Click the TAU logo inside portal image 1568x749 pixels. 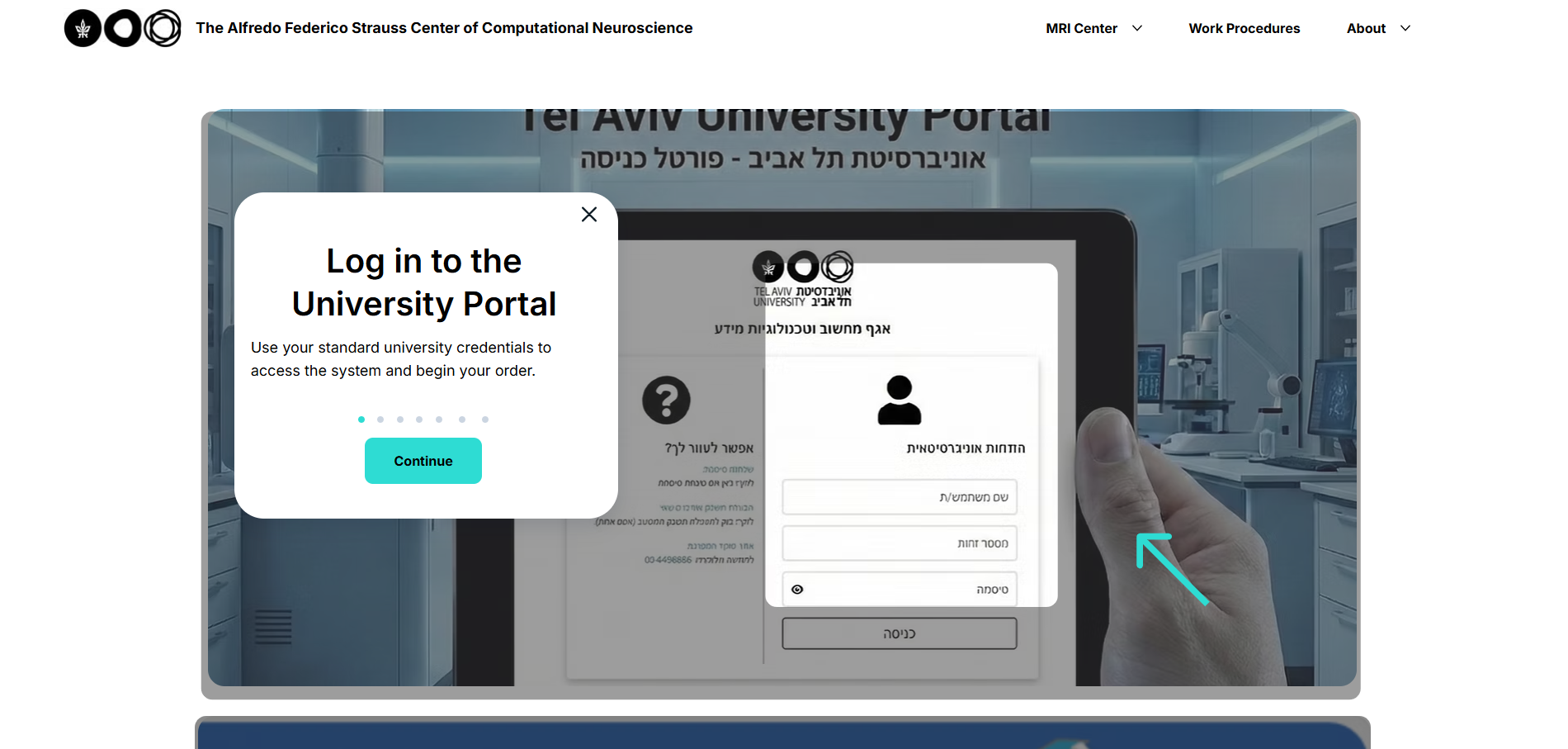pos(802,279)
